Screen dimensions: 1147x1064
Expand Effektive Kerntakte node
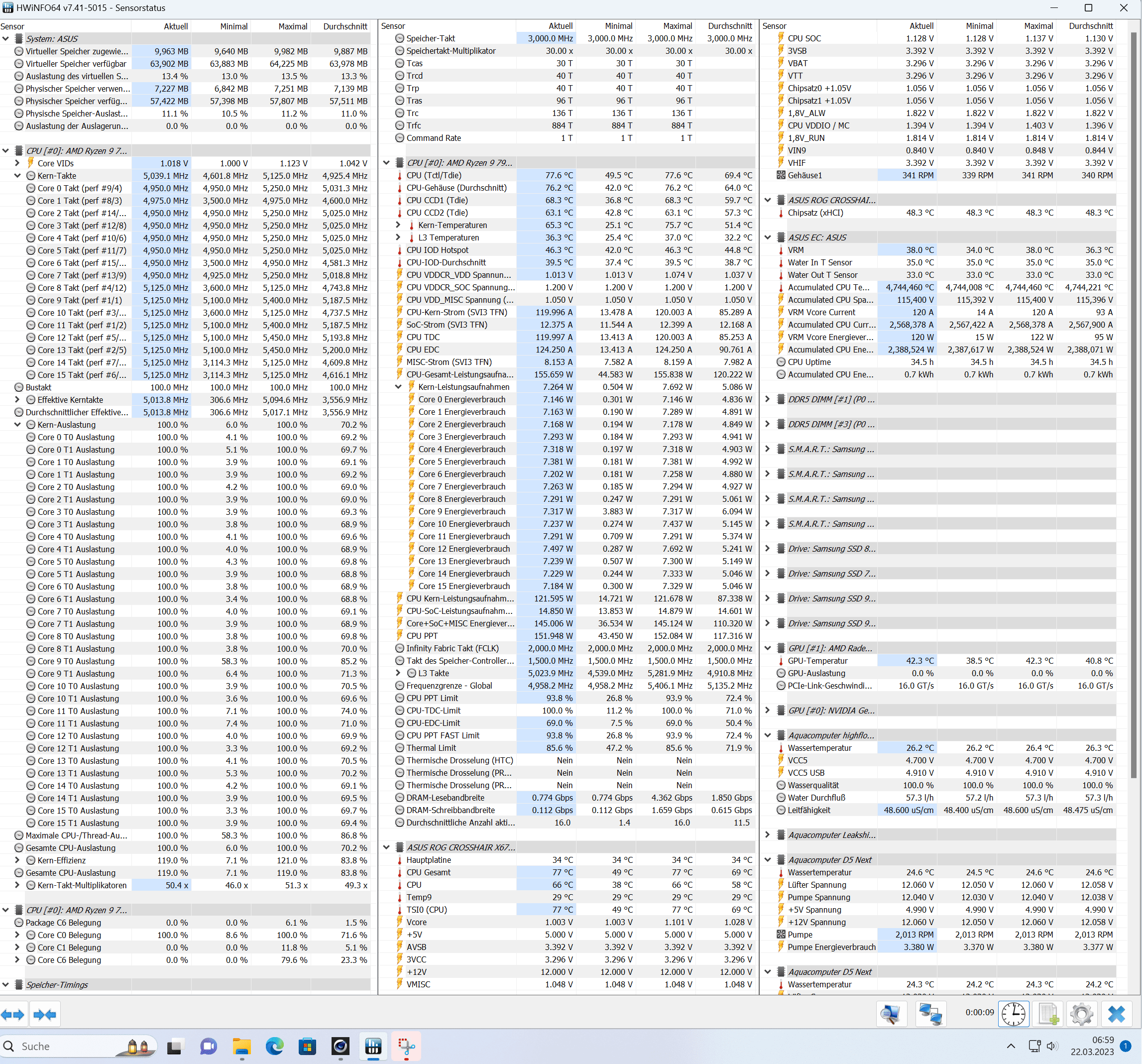17,400
